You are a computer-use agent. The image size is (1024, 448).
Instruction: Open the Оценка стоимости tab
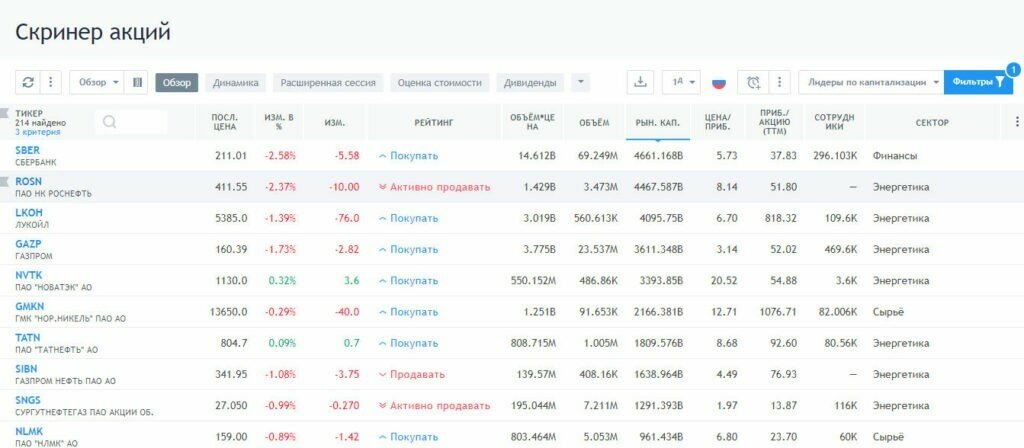click(x=439, y=82)
